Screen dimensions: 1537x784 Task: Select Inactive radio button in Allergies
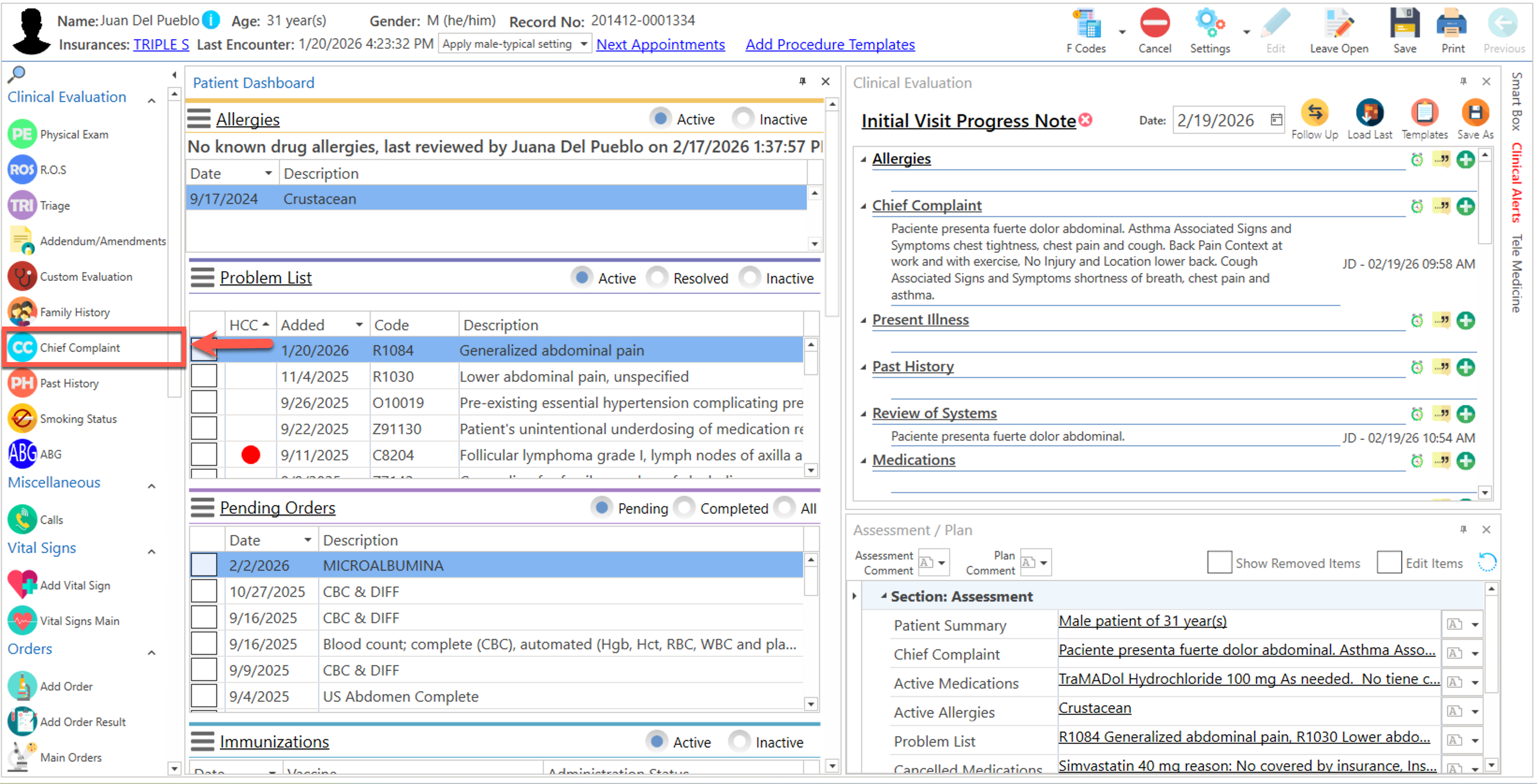(743, 119)
